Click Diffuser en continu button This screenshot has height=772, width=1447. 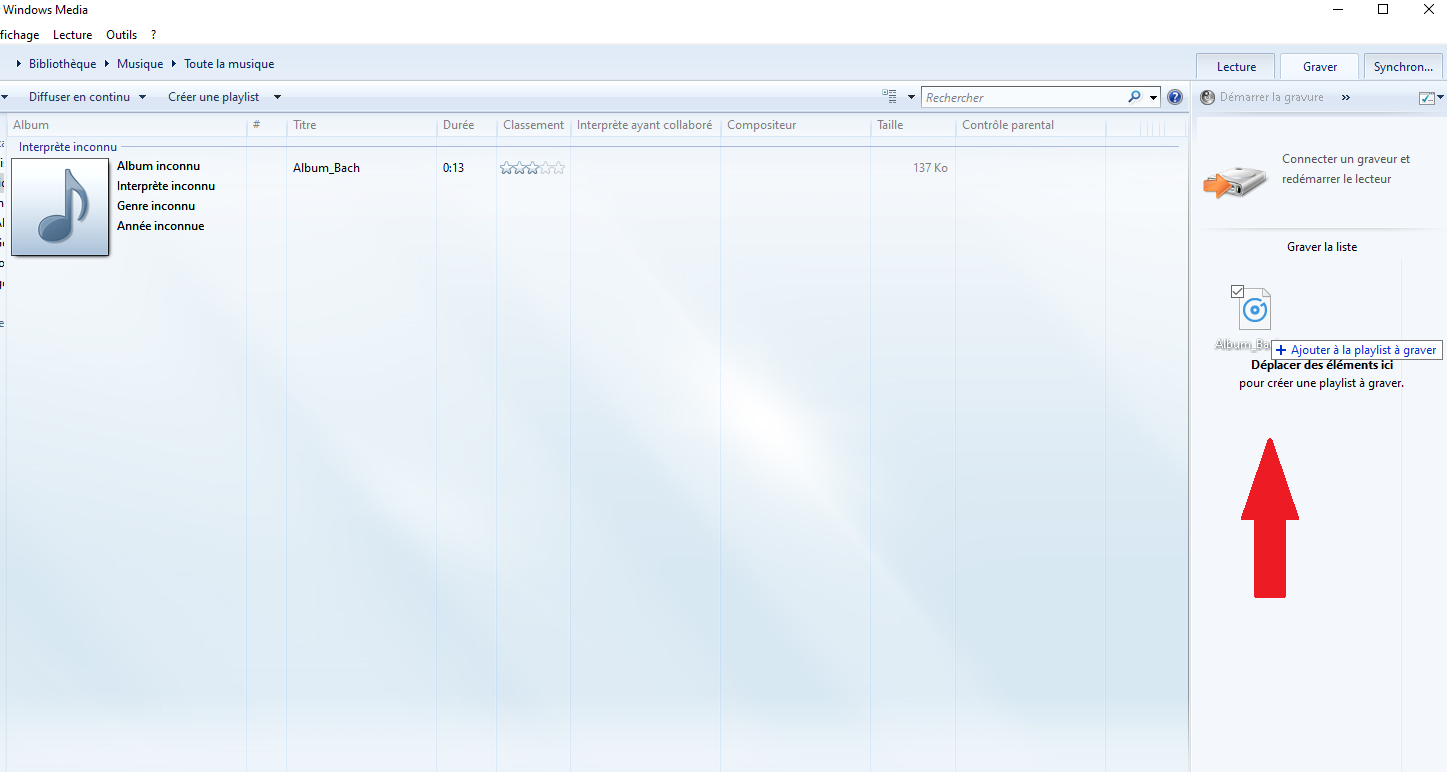[80, 97]
